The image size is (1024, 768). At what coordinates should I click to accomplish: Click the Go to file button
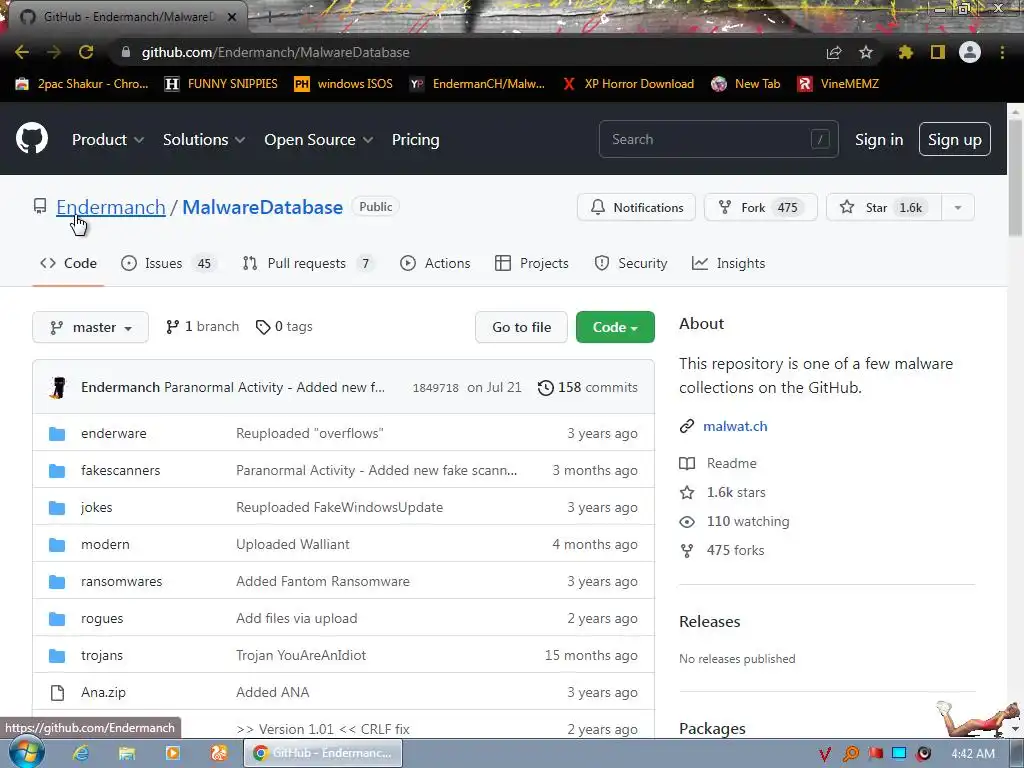522,327
